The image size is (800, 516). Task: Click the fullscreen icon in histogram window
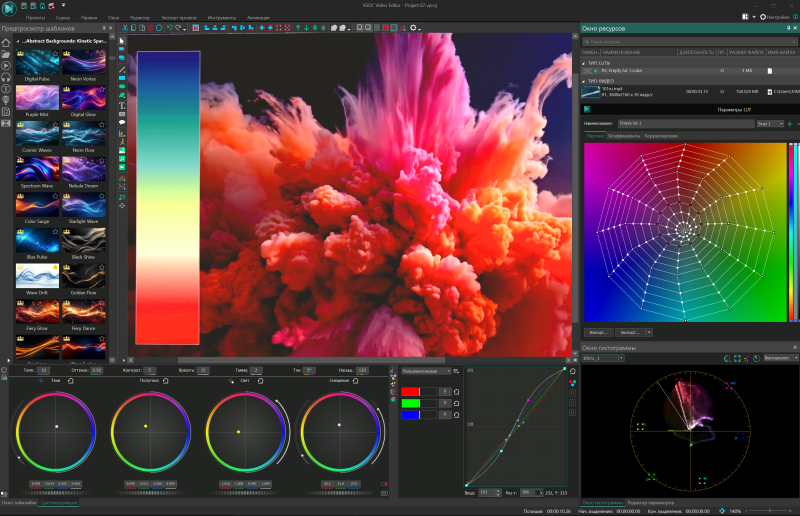pos(737,358)
